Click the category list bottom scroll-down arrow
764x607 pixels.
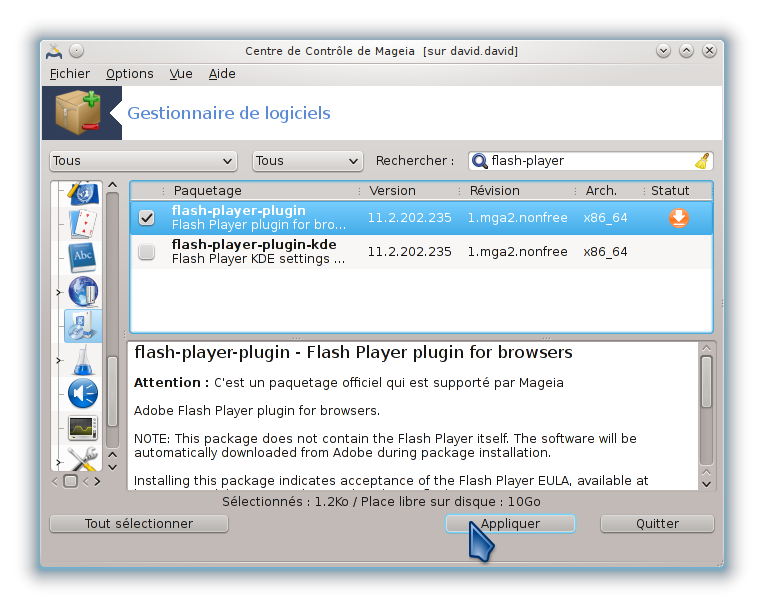pos(113,467)
